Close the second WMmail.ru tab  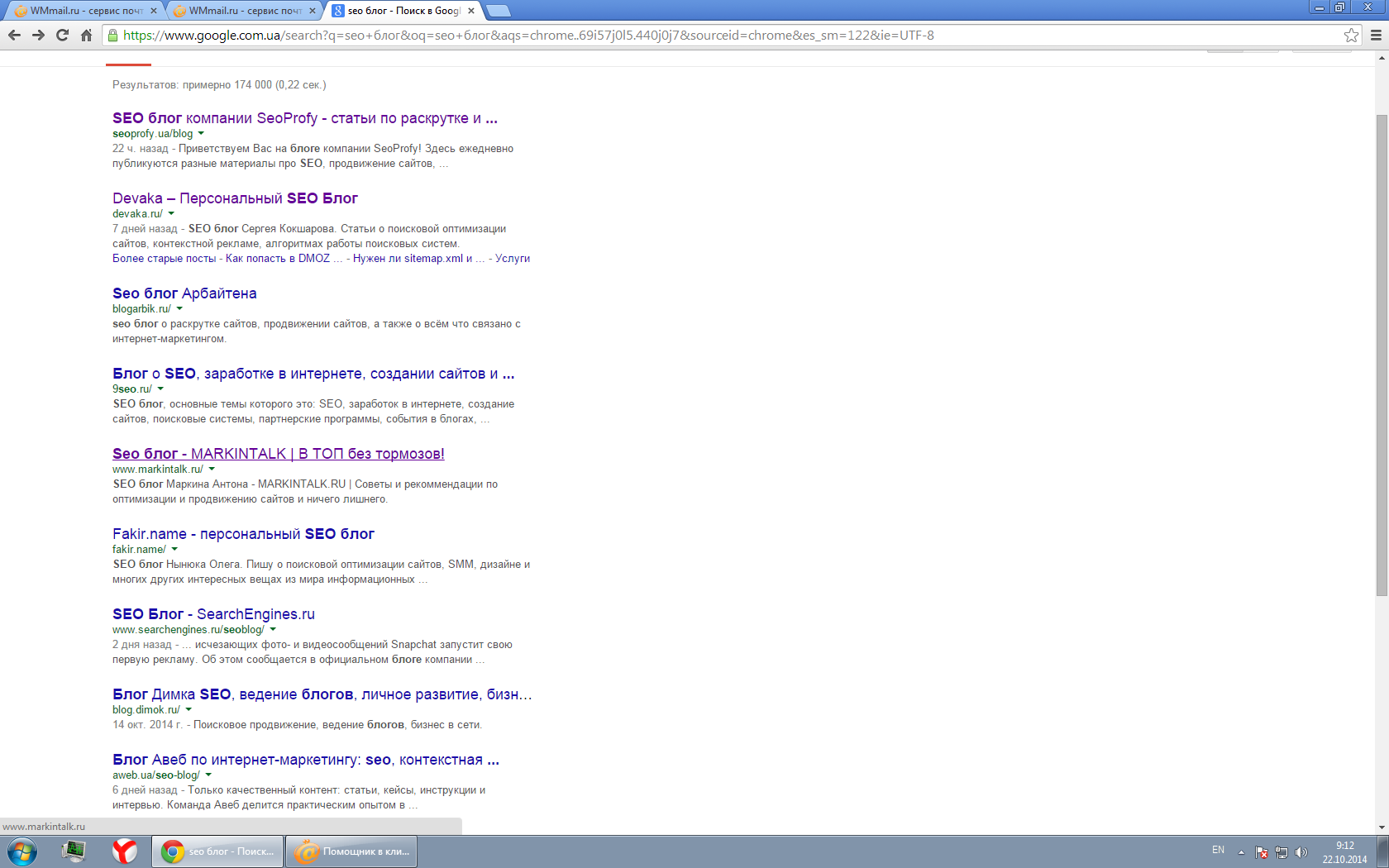point(312,11)
